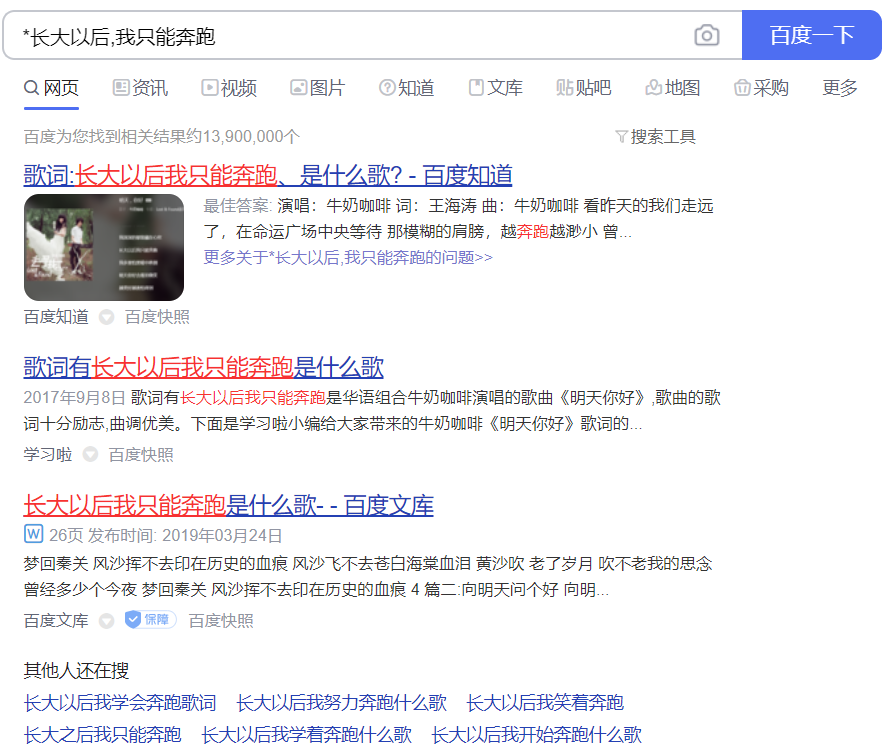Click the 保障 shield badge
The height and width of the screenshot is (755, 892).
pyautogui.click(x=150, y=620)
